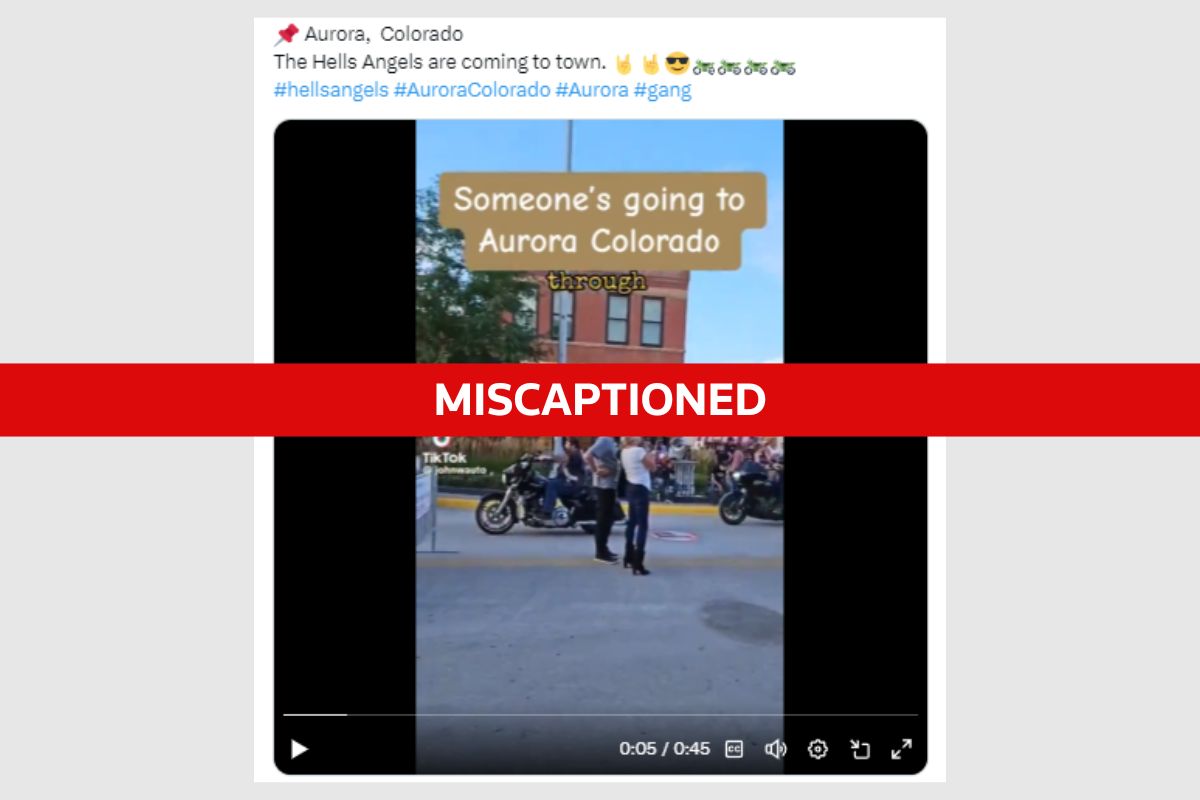The image size is (1200, 800).
Task: Click the last green motorcycle emoji
Action: pyautogui.click(x=783, y=67)
